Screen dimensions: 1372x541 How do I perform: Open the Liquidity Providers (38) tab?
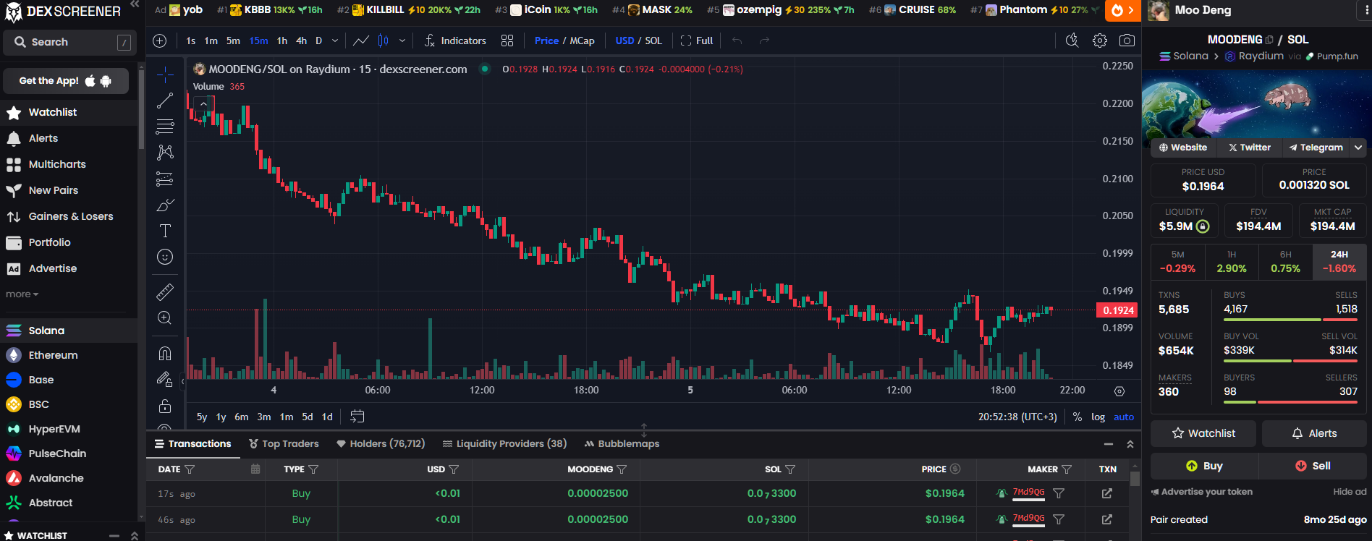click(x=505, y=444)
